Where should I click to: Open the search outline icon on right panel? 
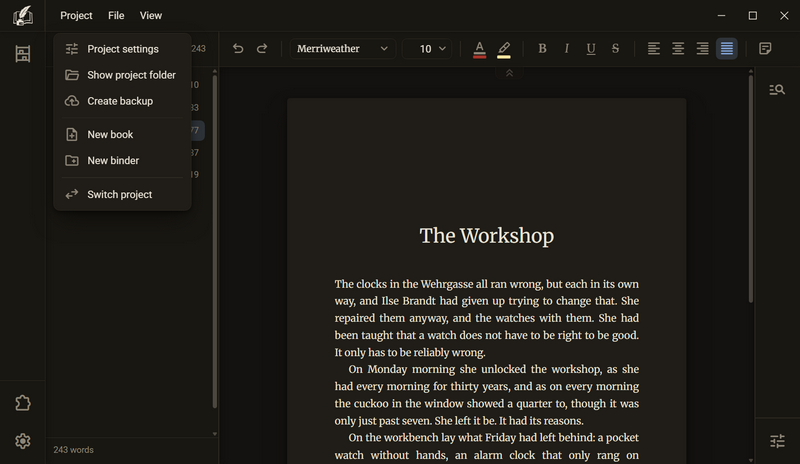click(777, 90)
